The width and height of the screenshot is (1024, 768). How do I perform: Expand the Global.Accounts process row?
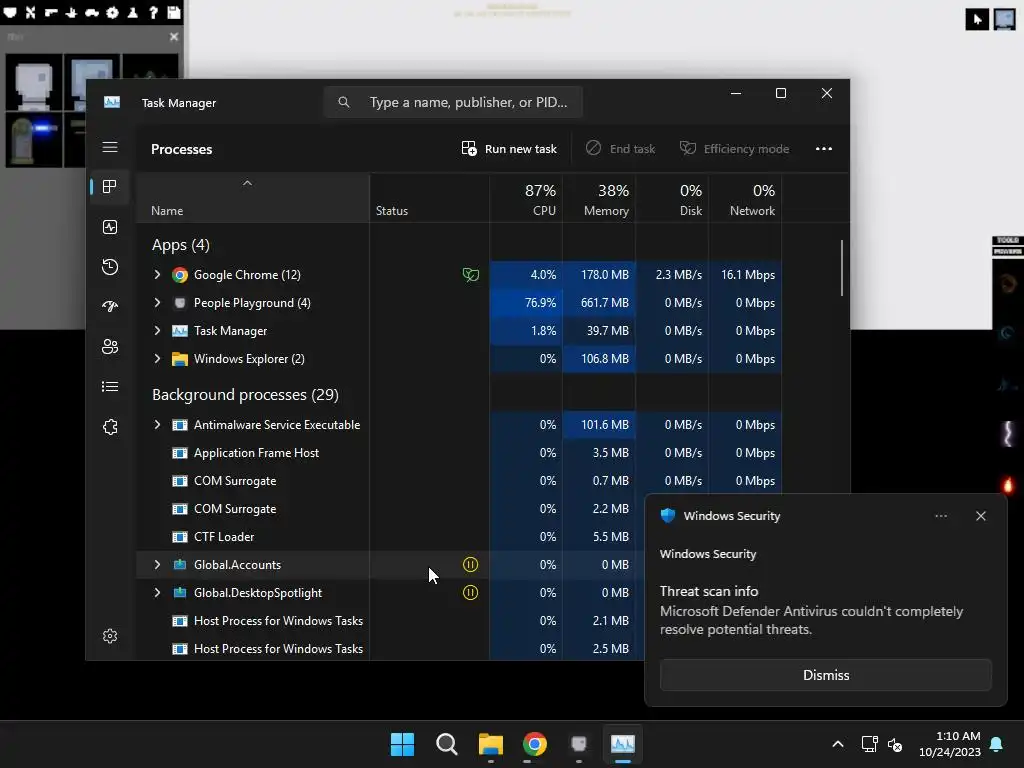(x=157, y=565)
